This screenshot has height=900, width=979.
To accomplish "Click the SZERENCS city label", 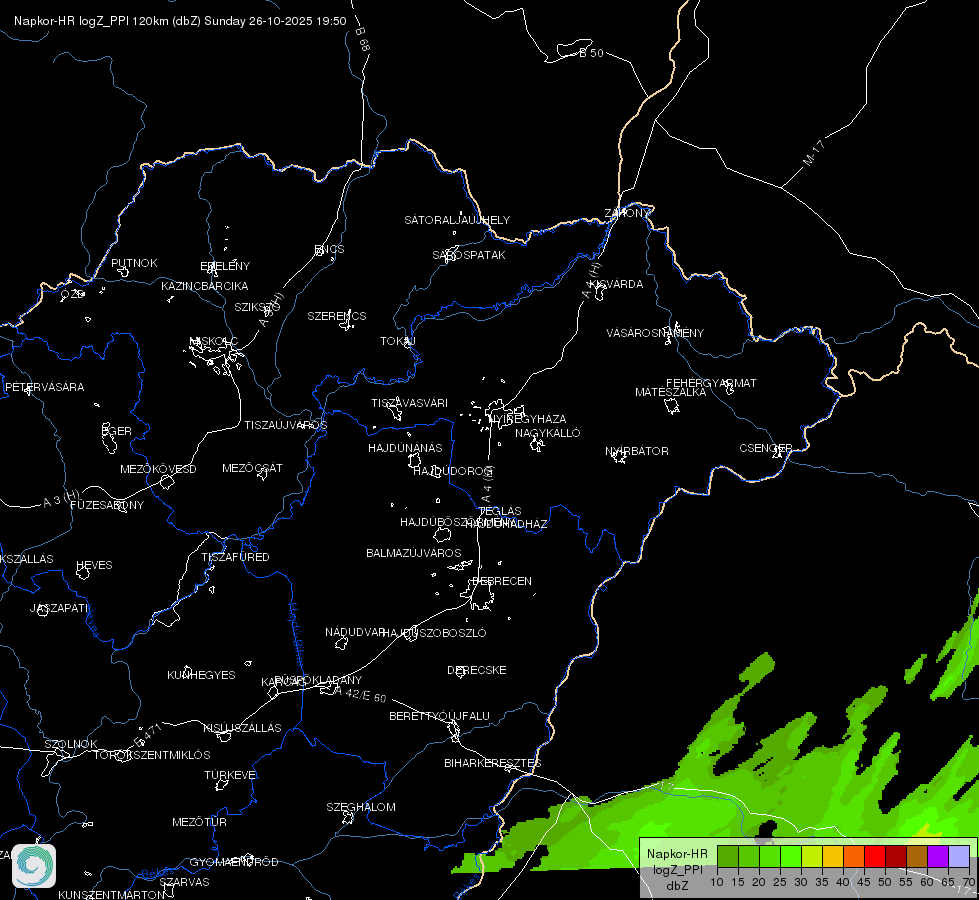I will [x=337, y=316].
